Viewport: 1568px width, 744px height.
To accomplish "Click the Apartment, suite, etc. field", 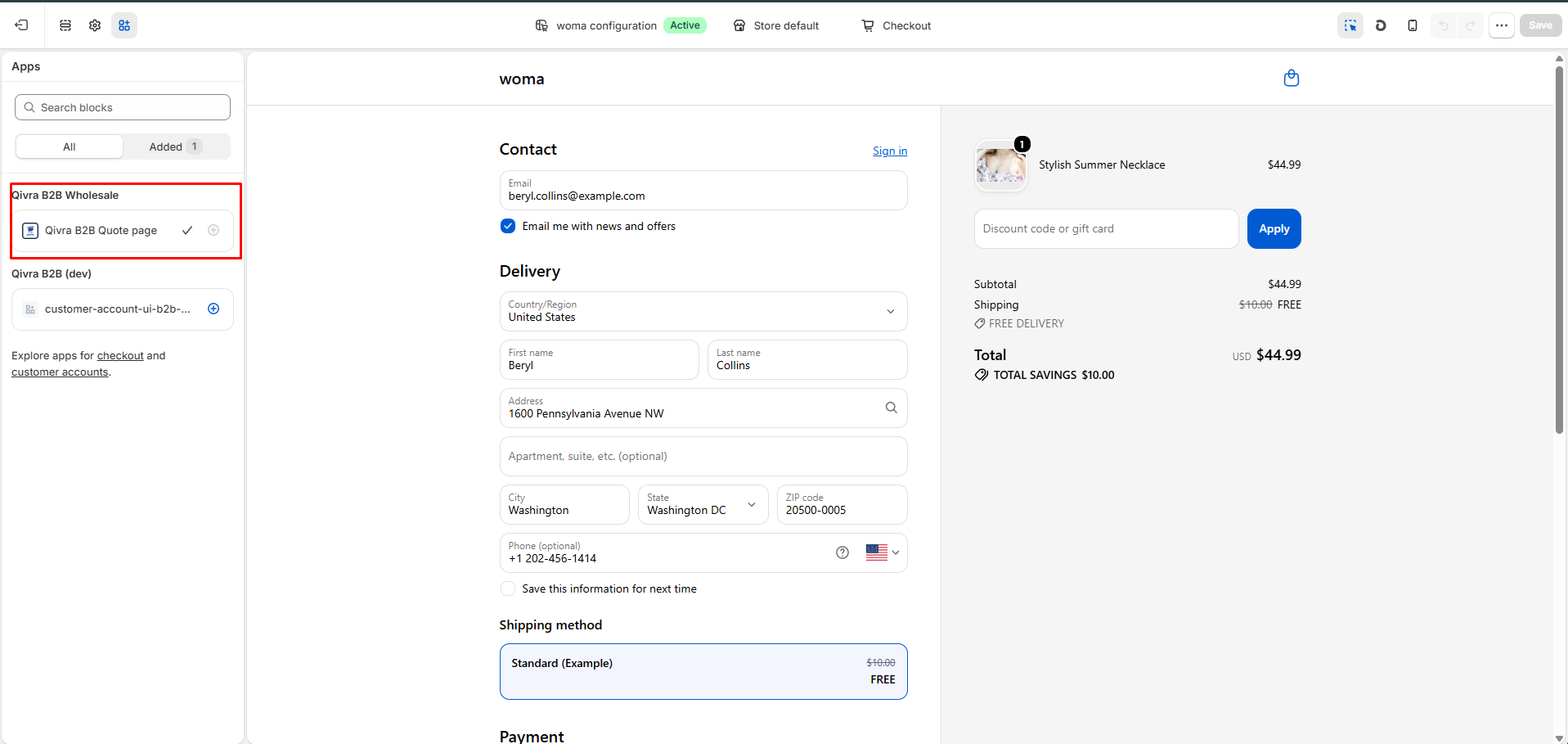I will point(703,456).
